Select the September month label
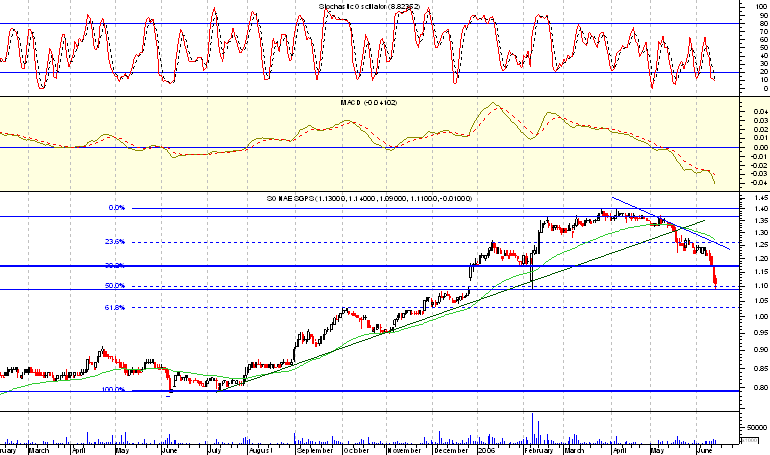Screen dimensions: 770x455 tap(315, 450)
